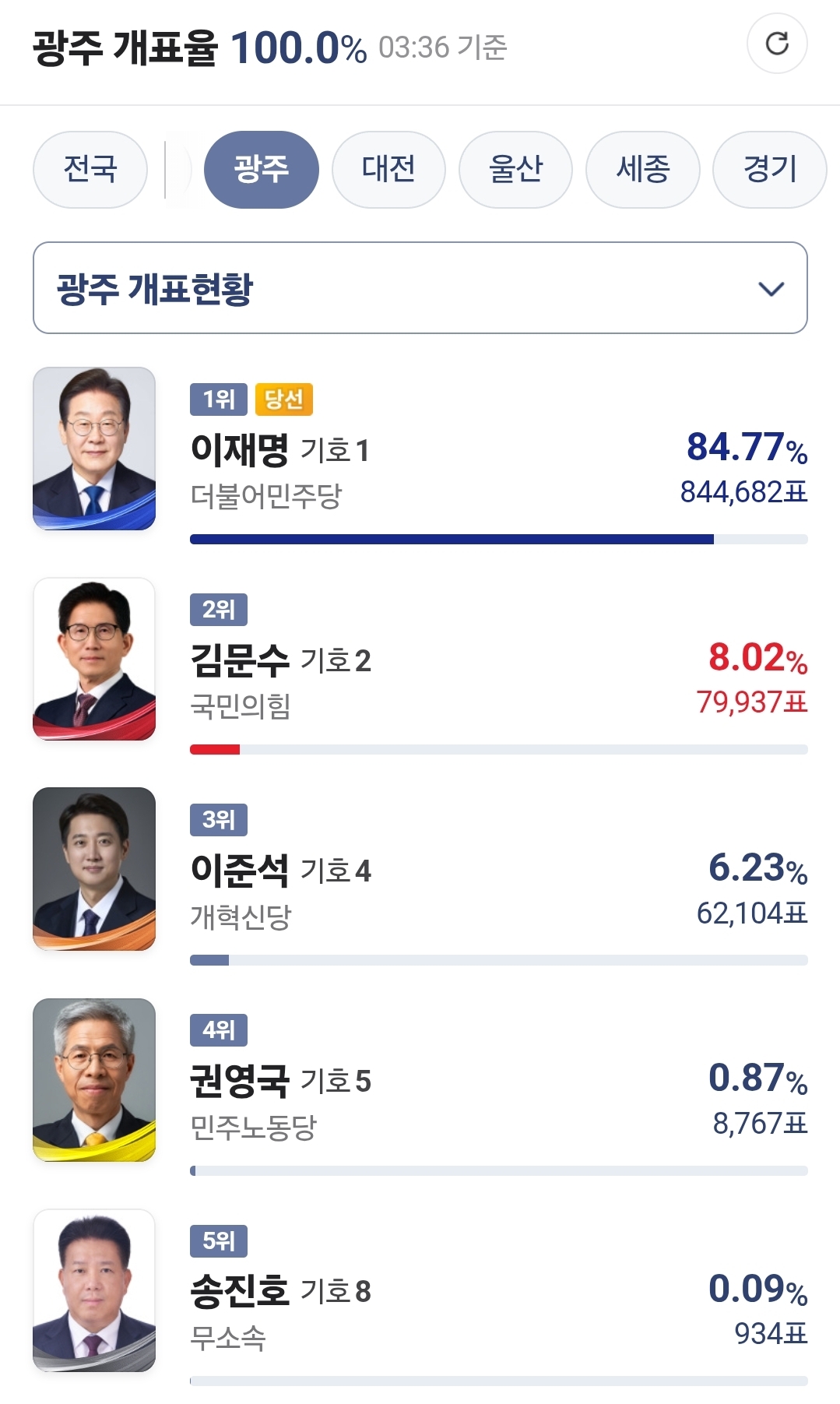The width and height of the screenshot is (840, 1404).
Task: Tap the 경기 region tab
Action: click(x=769, y=169)
